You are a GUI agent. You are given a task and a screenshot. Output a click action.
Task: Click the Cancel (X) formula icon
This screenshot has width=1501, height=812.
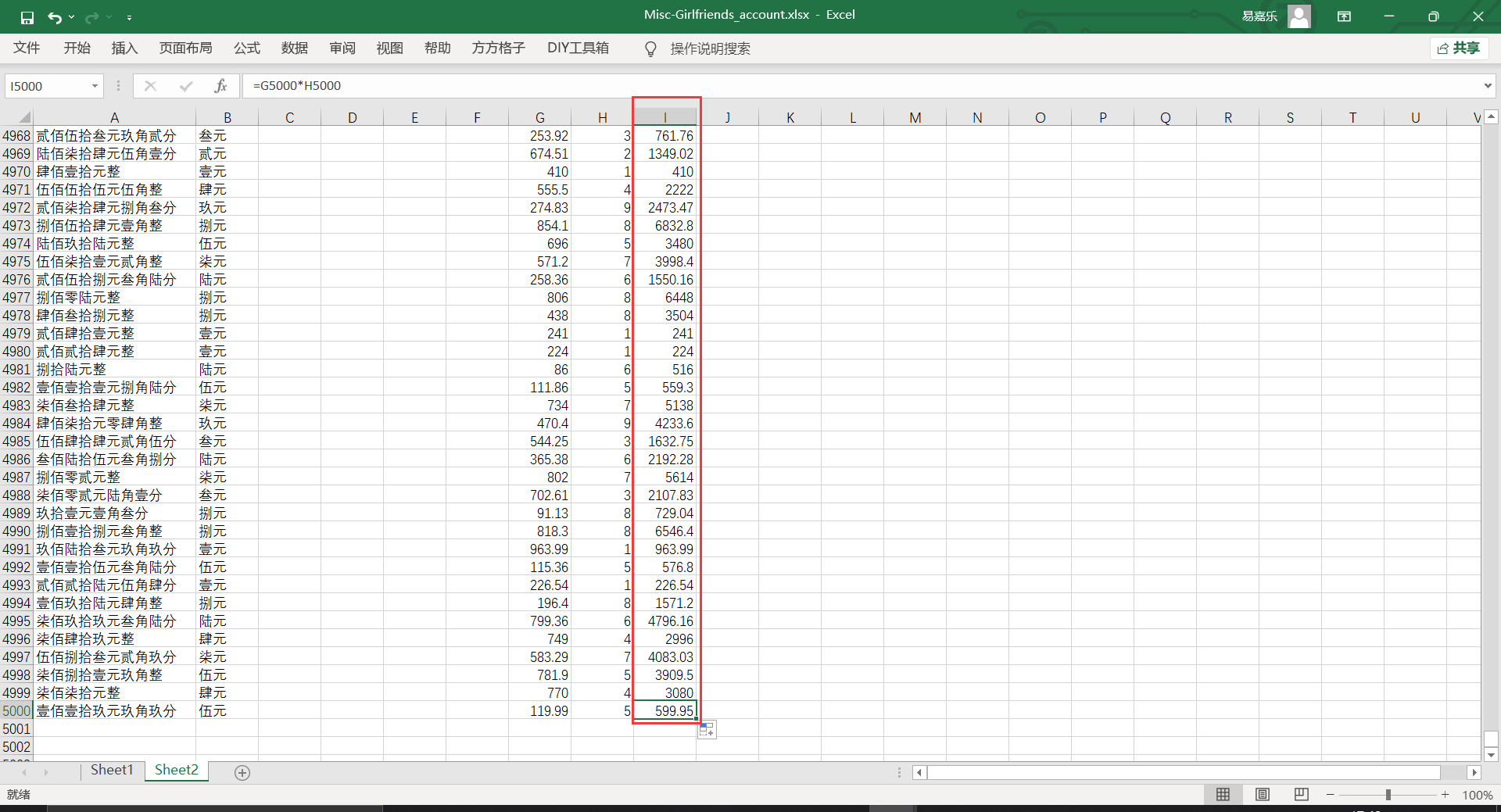150,86
